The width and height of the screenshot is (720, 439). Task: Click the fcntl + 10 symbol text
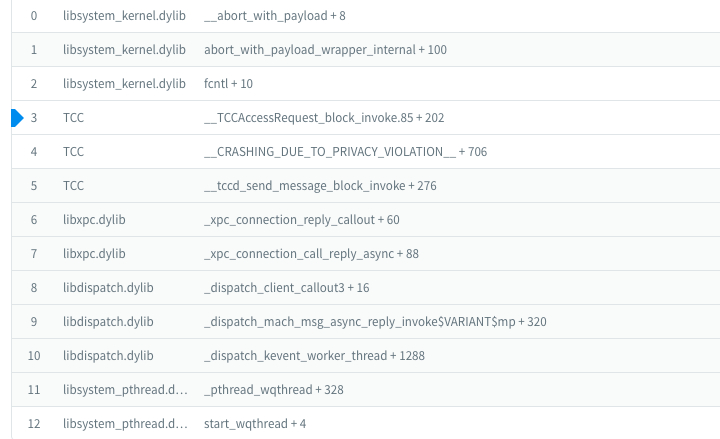[228, 84]
